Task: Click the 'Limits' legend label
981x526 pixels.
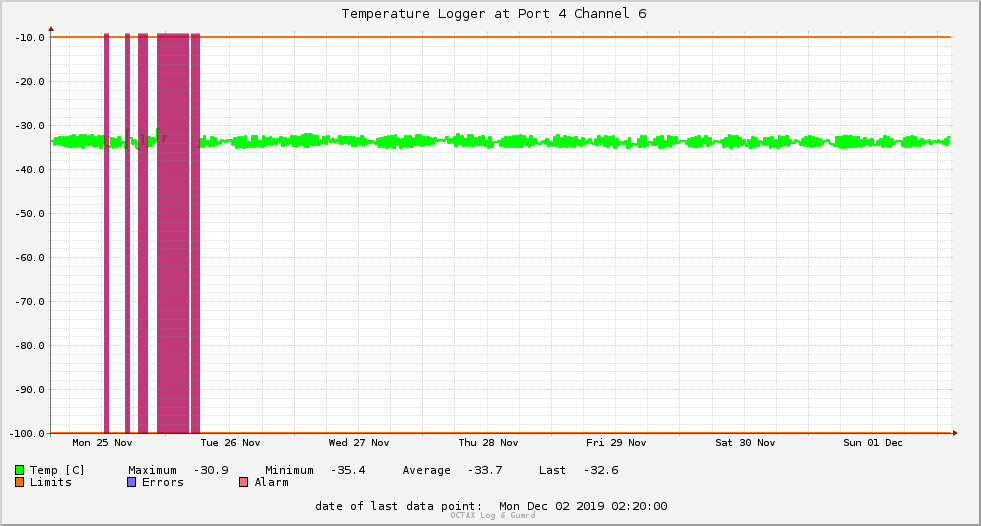Action: (51, 482)
